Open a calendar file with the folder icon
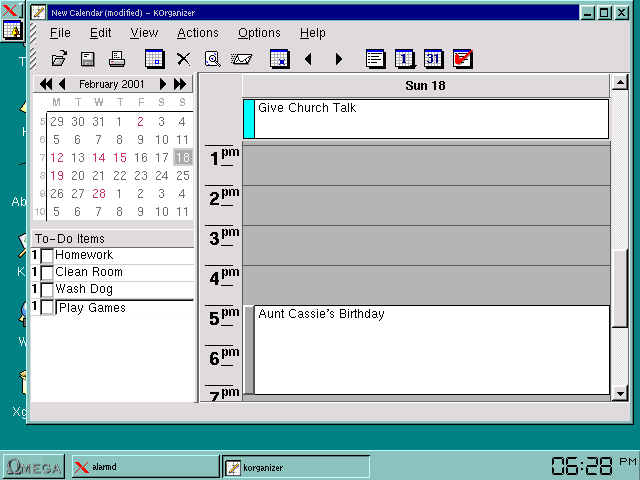 click(60, 59)
